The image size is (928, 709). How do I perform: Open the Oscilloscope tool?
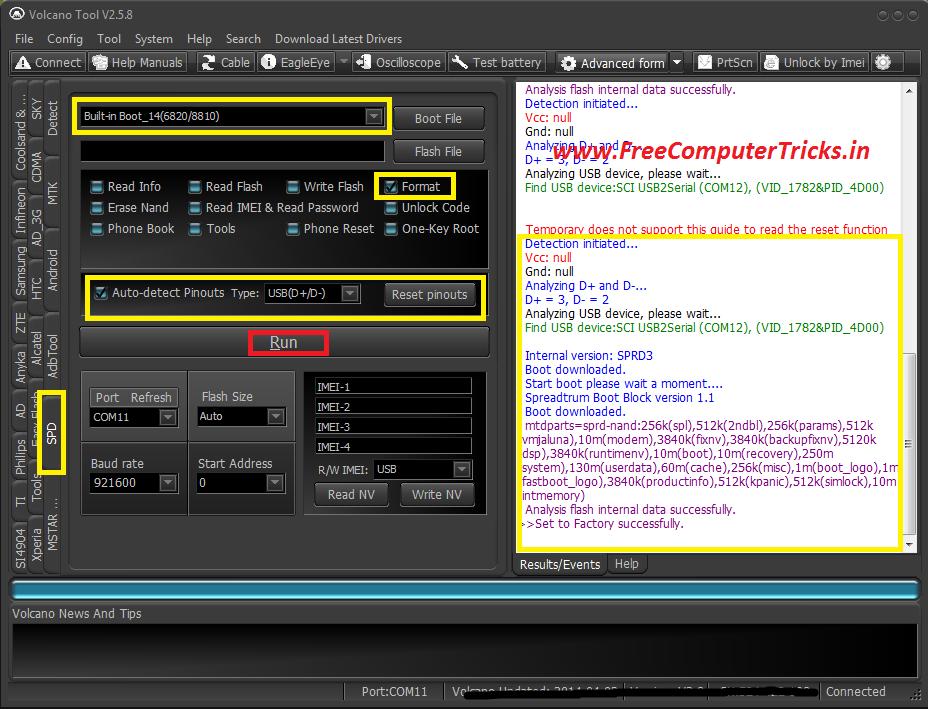click(398, 62)
